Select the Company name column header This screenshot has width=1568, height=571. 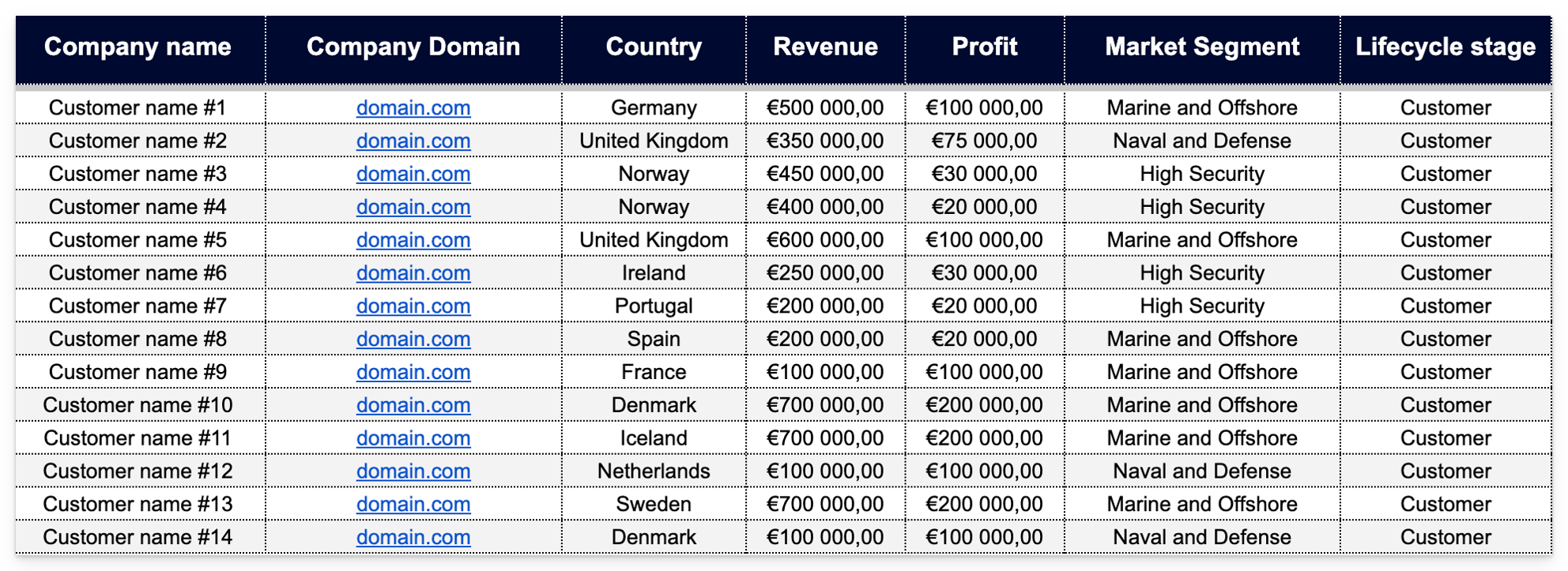coord(138,47)
